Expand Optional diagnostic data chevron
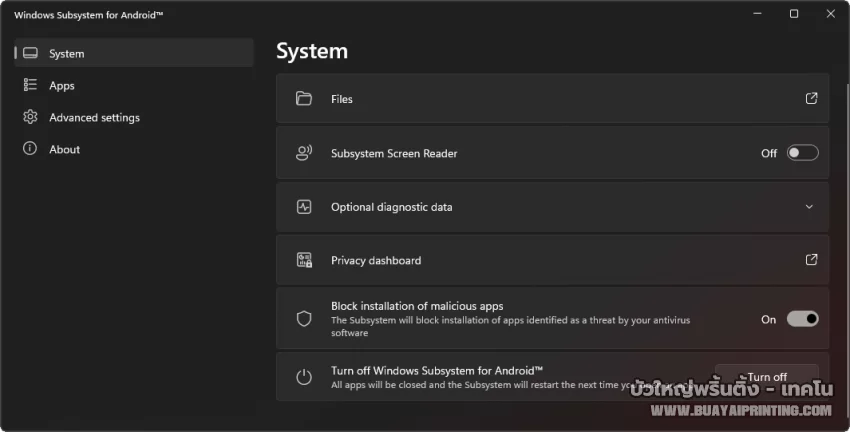 pyautogui.click(x=809, y=207)
